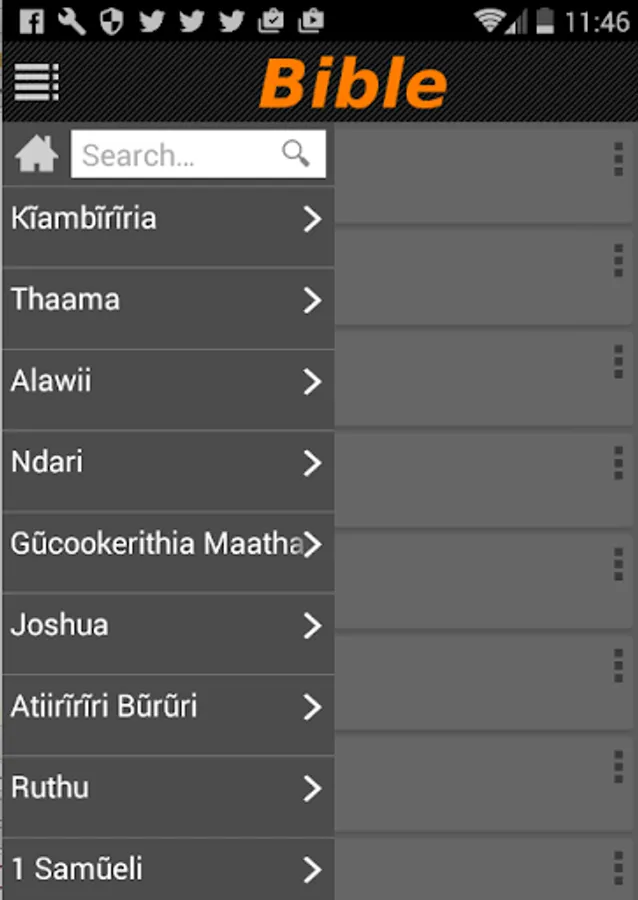
Task: Open the three-dot menu next to Ndari
Action: [x=618, y=464]
